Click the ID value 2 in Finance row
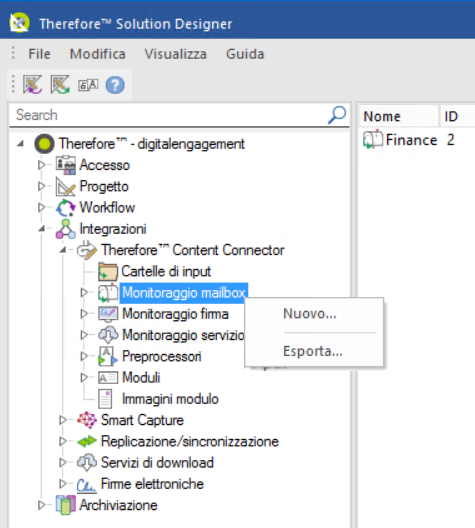 click(451, 140)
